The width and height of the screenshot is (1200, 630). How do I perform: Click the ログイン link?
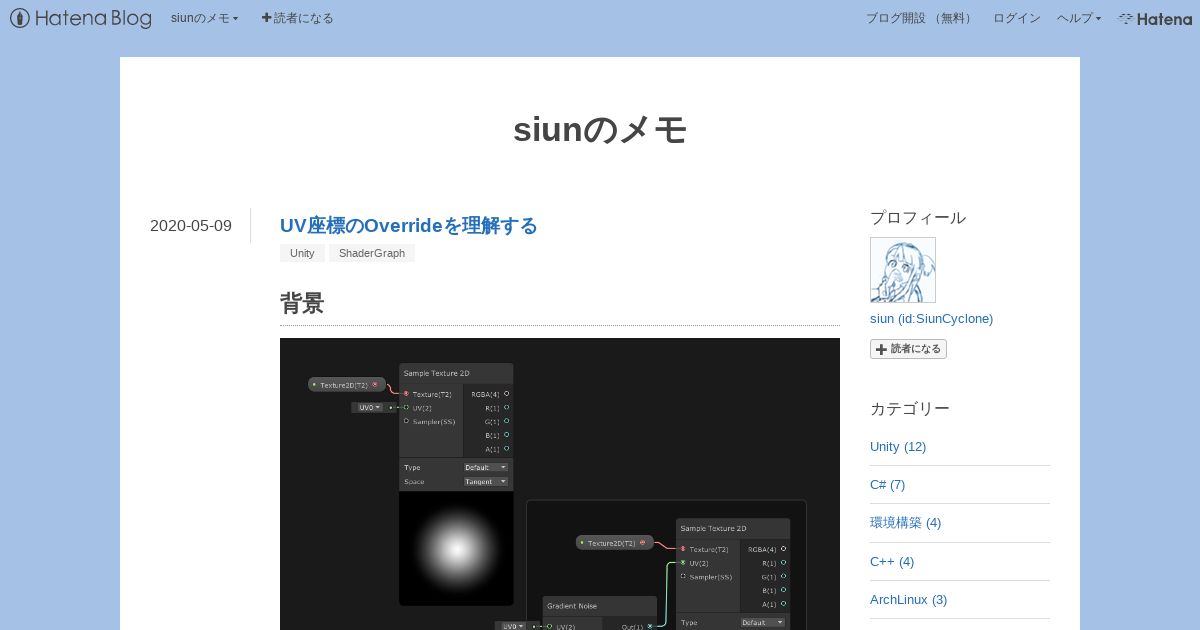[x=1016, y=18]
